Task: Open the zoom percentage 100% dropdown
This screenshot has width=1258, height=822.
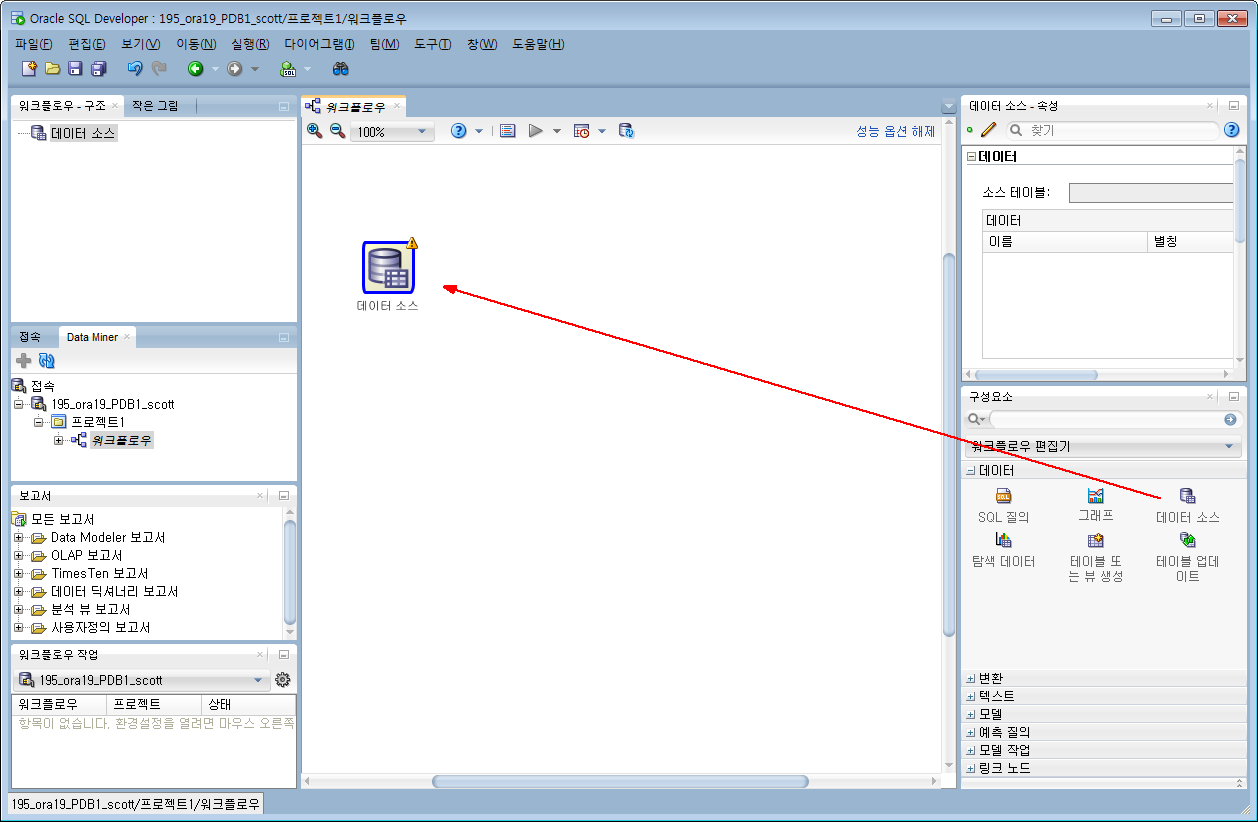Action: pos(392,132)
